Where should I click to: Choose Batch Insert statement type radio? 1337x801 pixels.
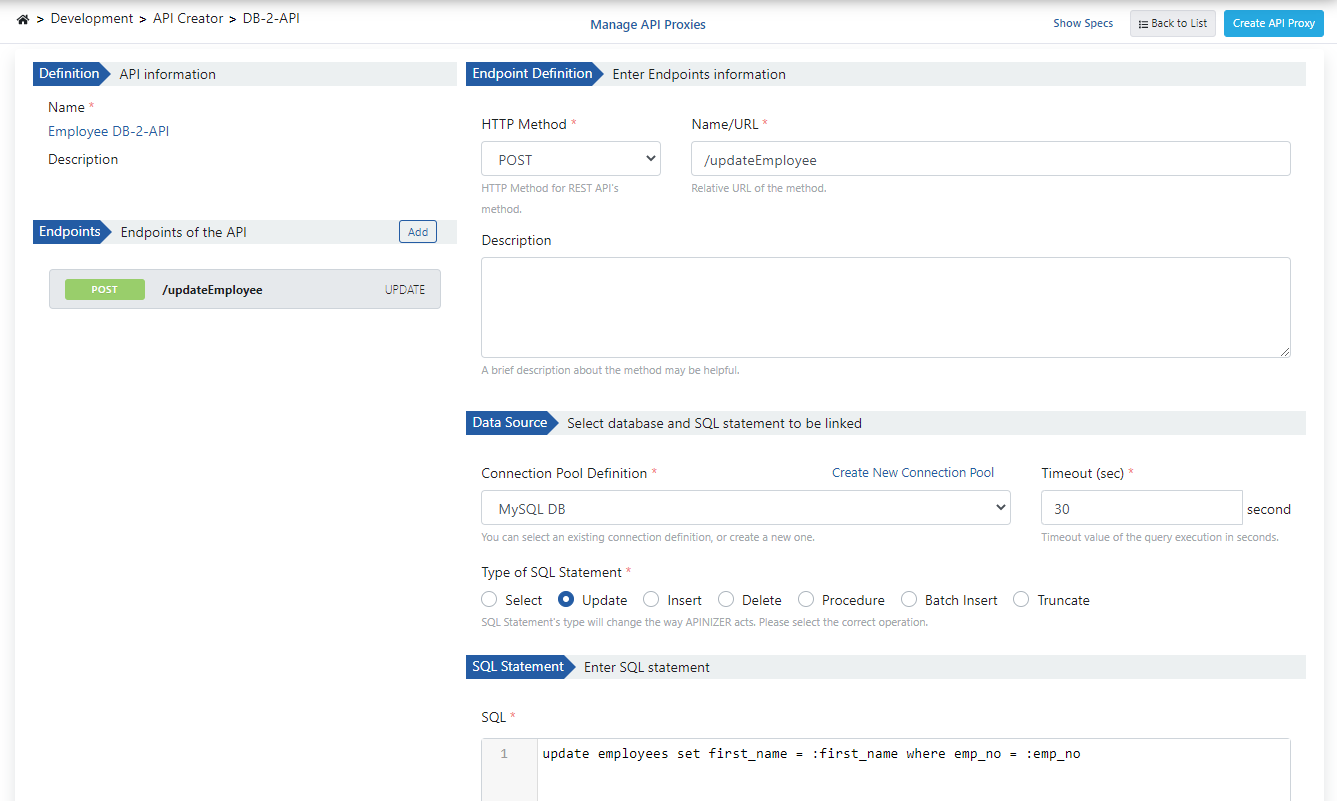pyautogui.click(x=909, y=600)
